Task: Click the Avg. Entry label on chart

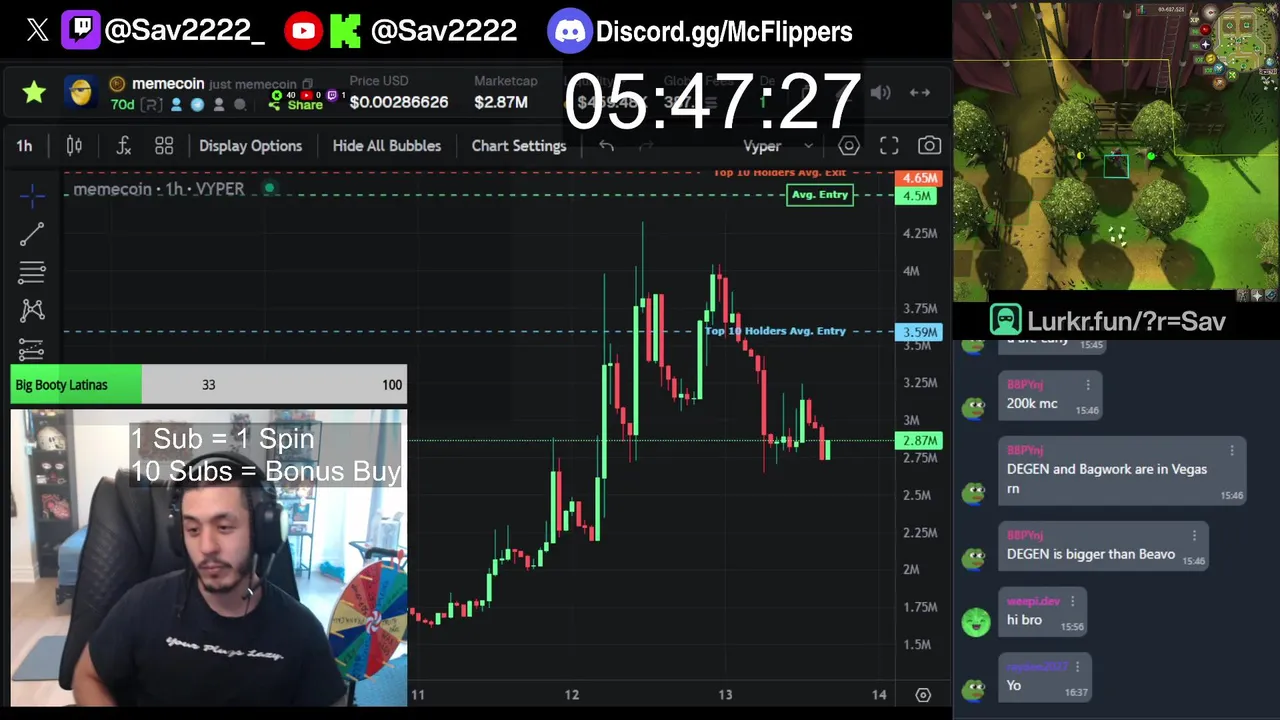Action: [x=820, y=195]
